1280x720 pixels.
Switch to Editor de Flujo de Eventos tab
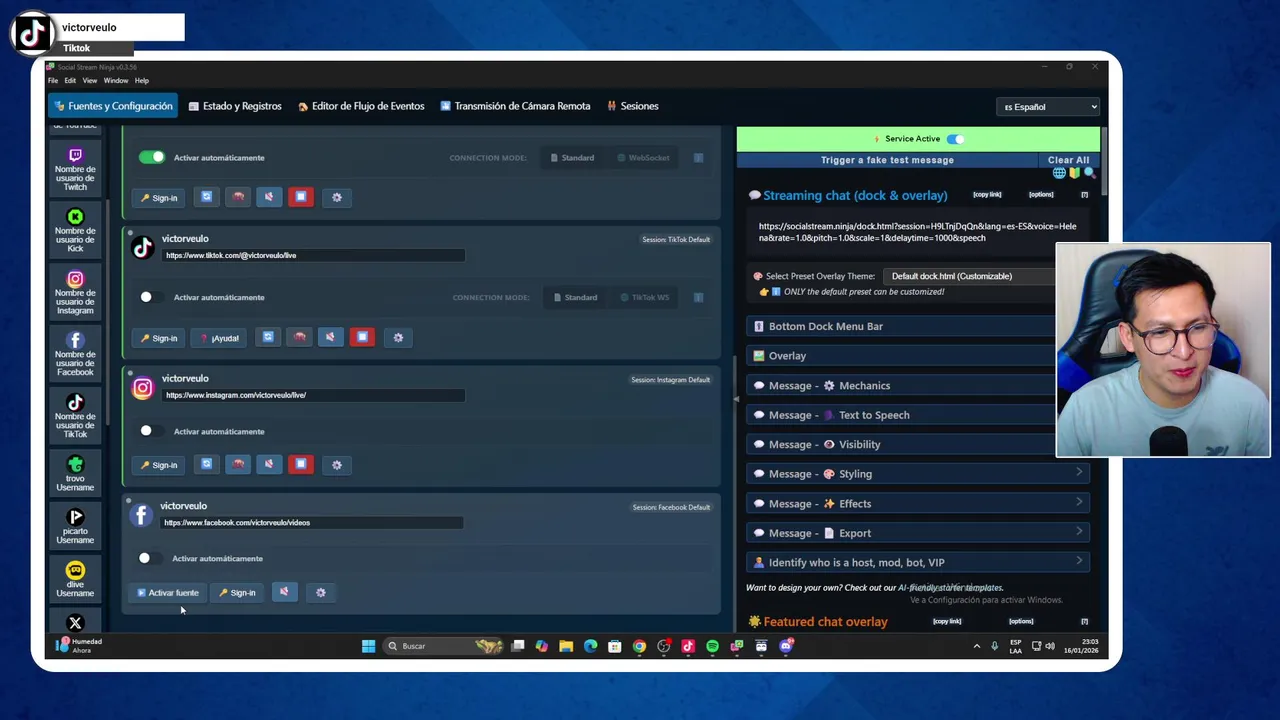pyautogui.click(x=361, y=106)
